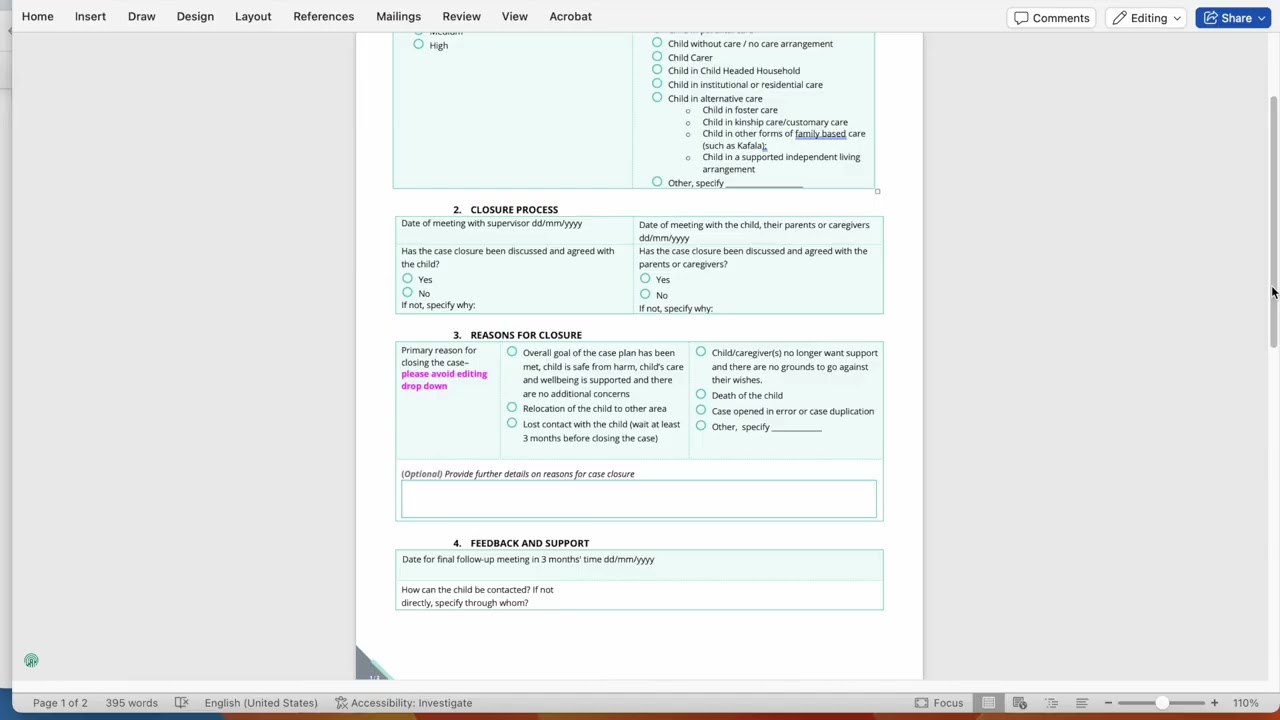This screenshot has width=1280, height=720.
Task: Click the Editing pencil icon
Action: (x=1120, y=18)
